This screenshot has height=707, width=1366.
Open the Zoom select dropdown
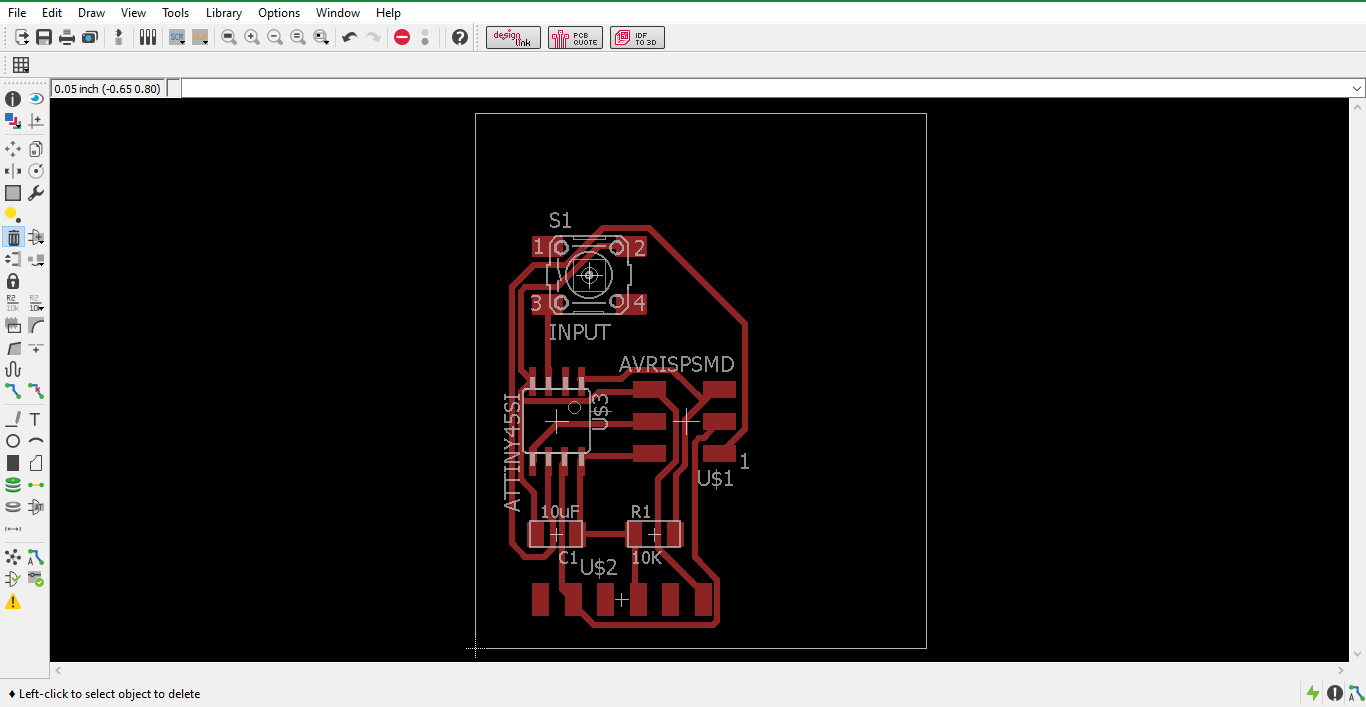tap(321, 37)
